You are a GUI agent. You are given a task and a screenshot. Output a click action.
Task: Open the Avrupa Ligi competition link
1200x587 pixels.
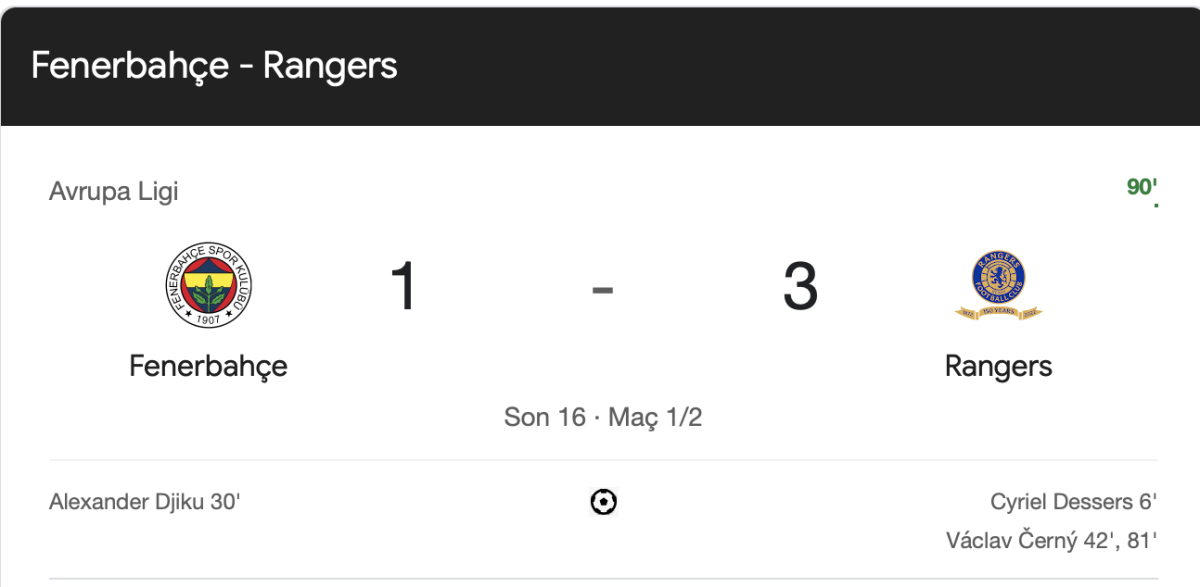[x=114, y=191]
